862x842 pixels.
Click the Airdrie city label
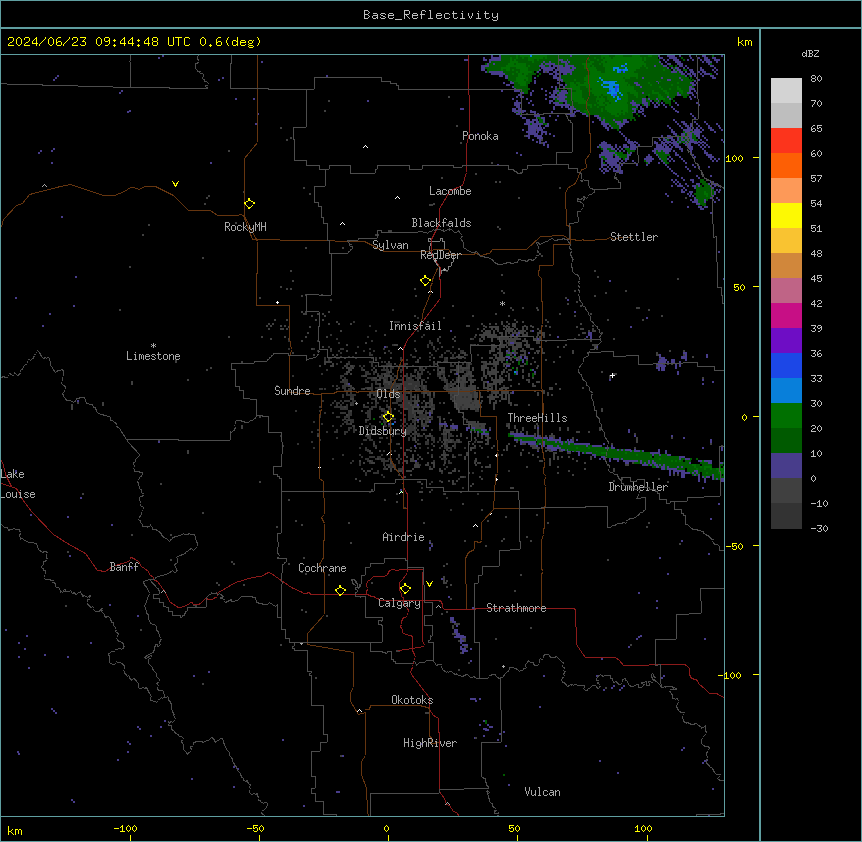pos(403,537)
